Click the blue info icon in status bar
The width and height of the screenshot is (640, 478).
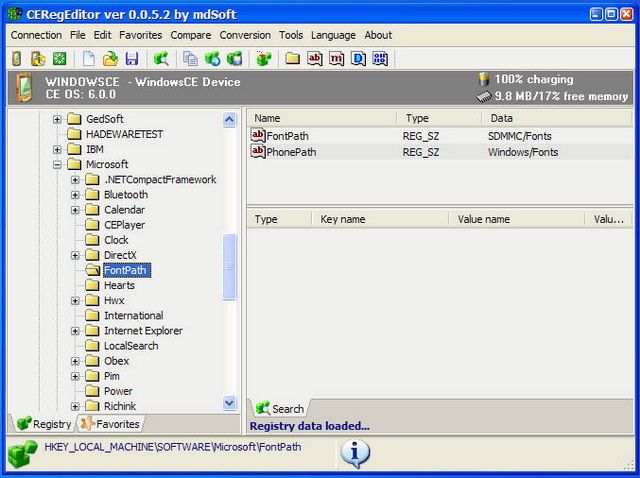[355, 453]
